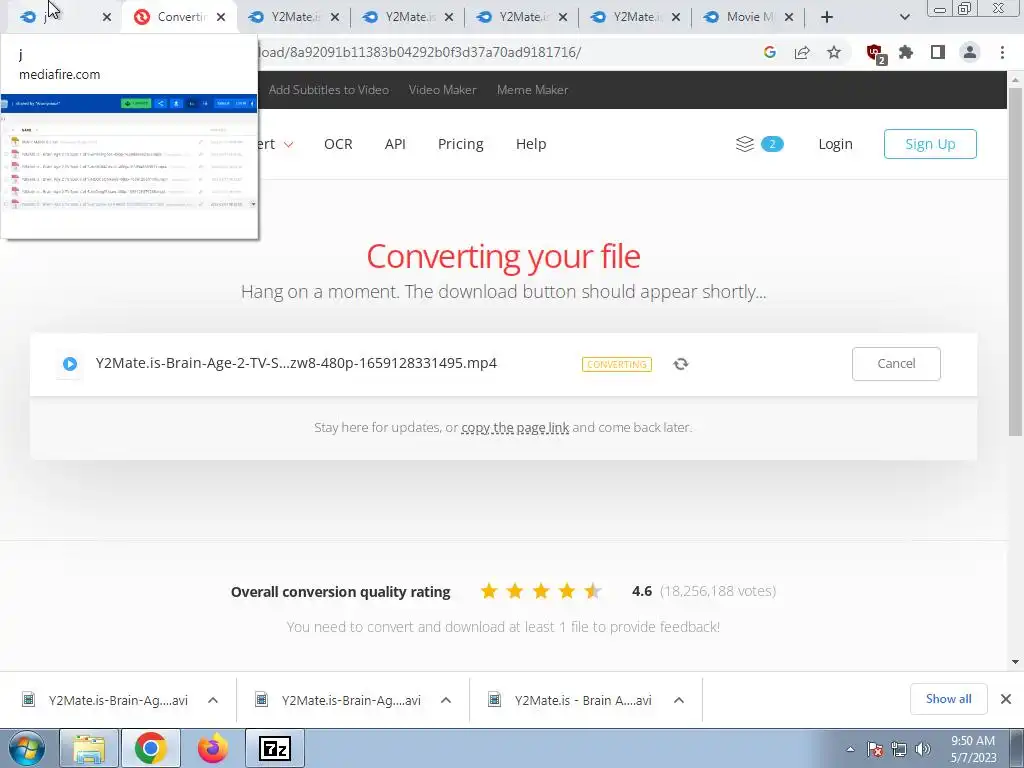Expand options for Y2Mate.is - Brain A avi download
This screenshot has height=768, width=1024.
[679, 700]
